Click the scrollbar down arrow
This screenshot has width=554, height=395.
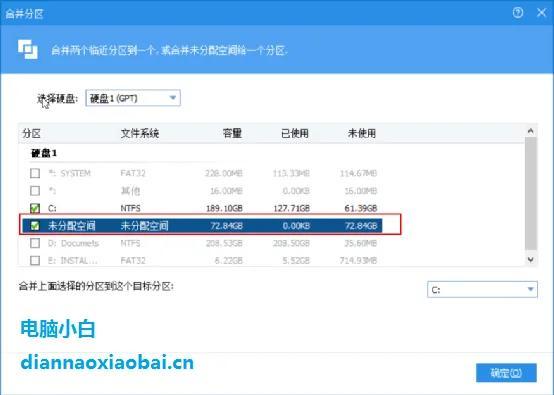pos(530,260)
